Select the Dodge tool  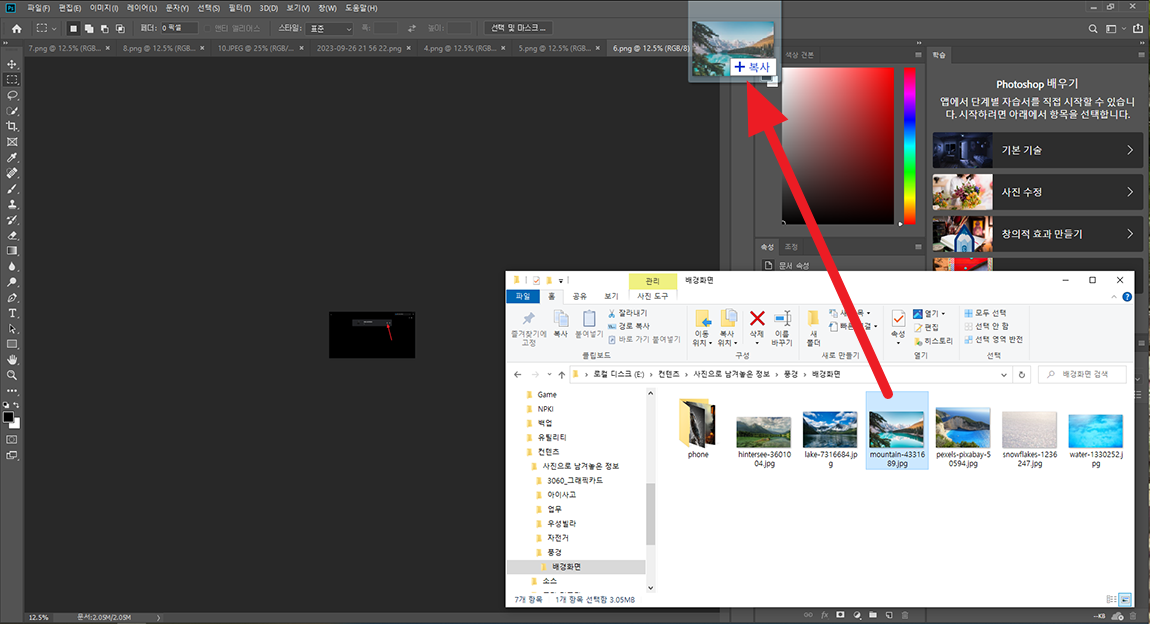coord(12,282)
